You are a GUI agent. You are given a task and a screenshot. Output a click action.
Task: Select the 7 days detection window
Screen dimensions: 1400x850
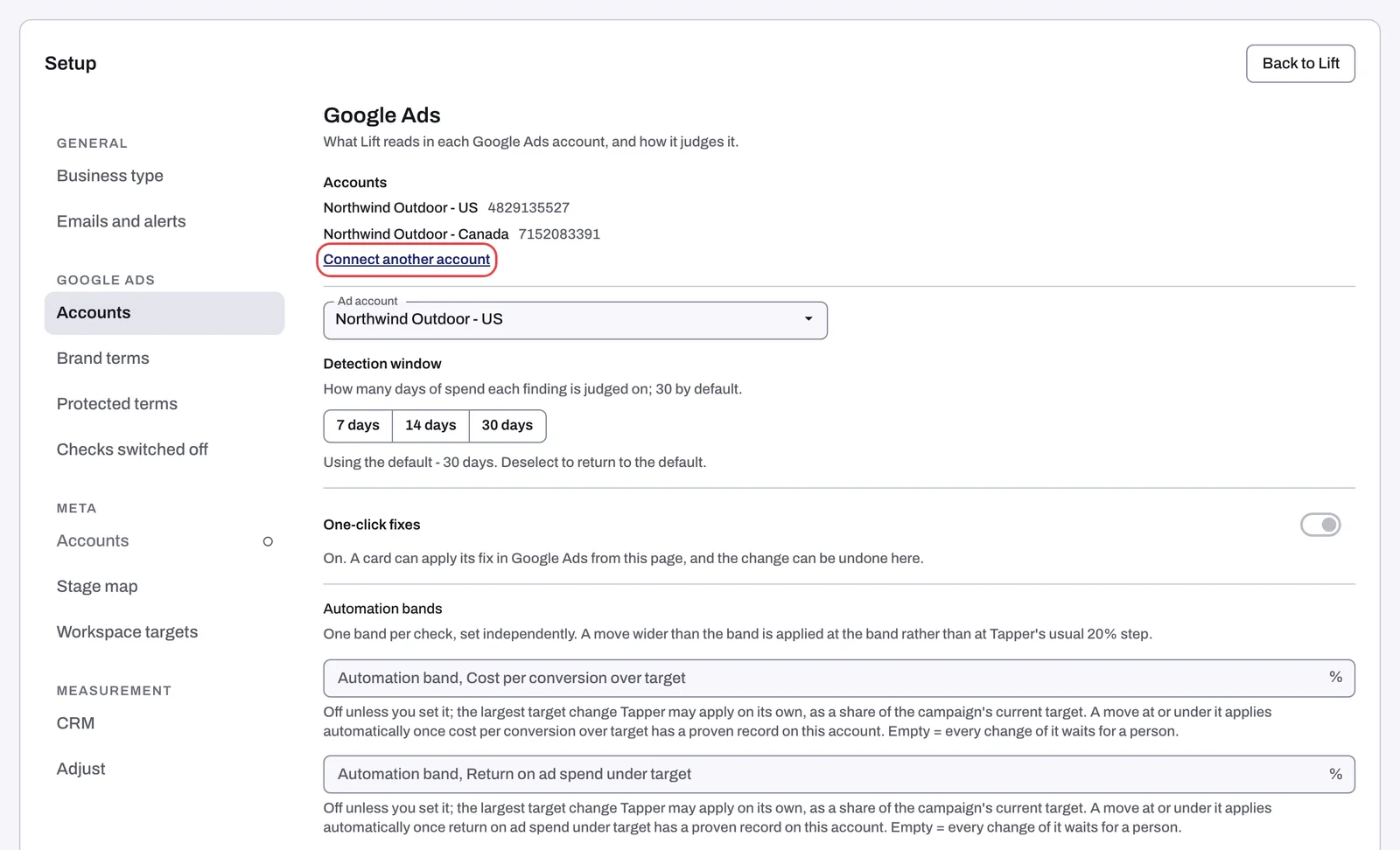pos(358,426)
